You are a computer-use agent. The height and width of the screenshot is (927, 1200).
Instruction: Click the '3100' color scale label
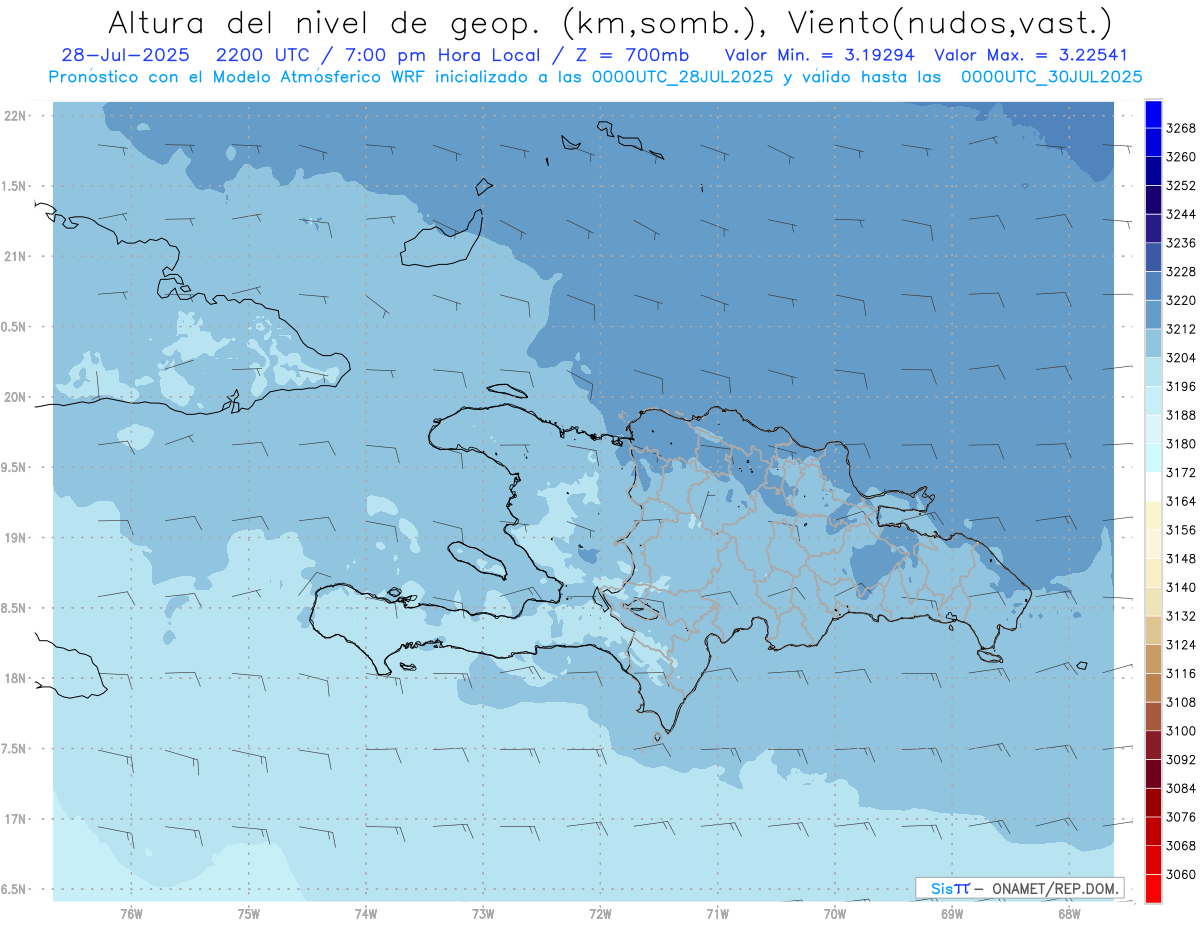coord(1181,731)
